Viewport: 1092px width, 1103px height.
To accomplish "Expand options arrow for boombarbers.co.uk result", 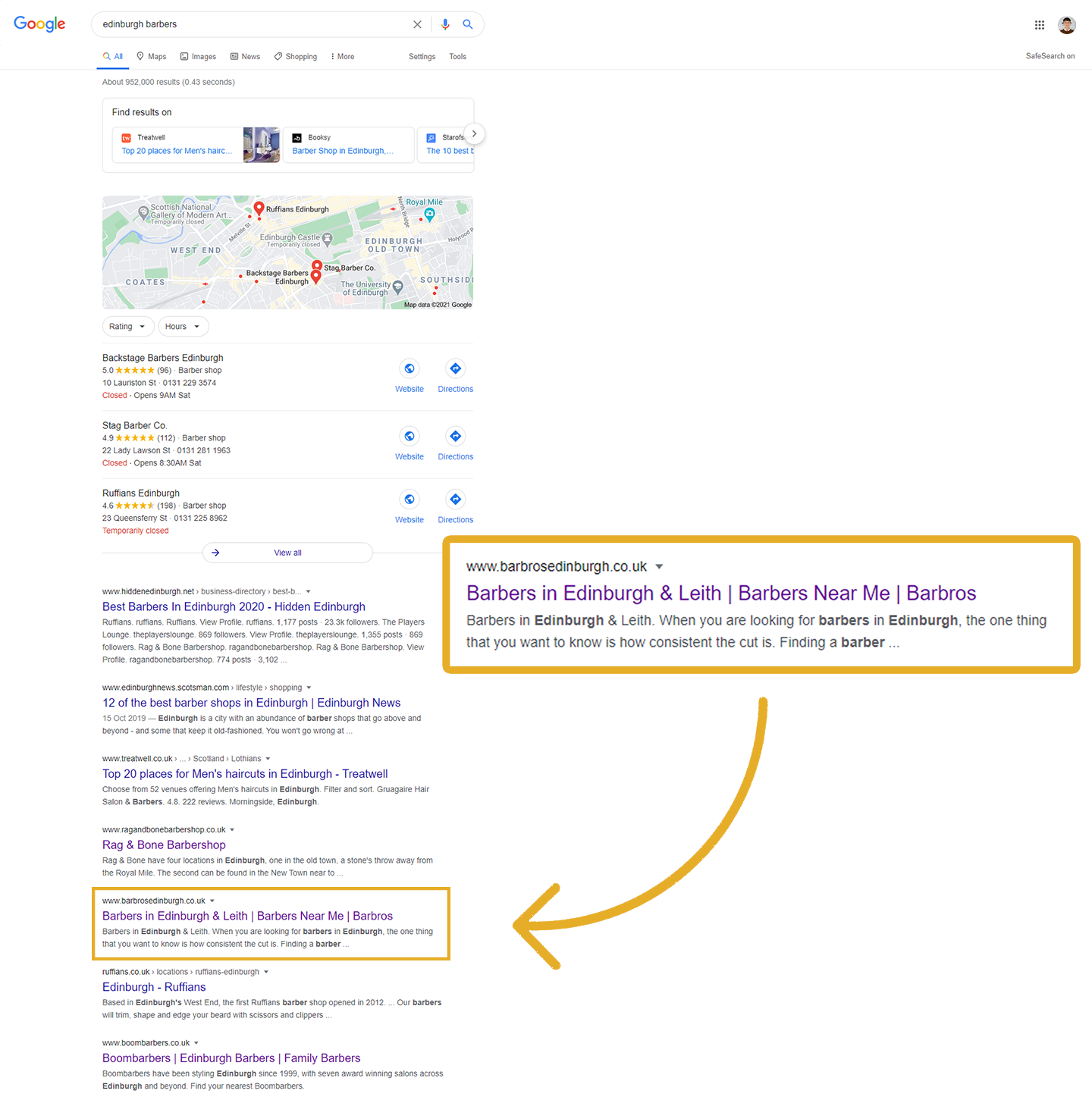I will [196, 1043].
